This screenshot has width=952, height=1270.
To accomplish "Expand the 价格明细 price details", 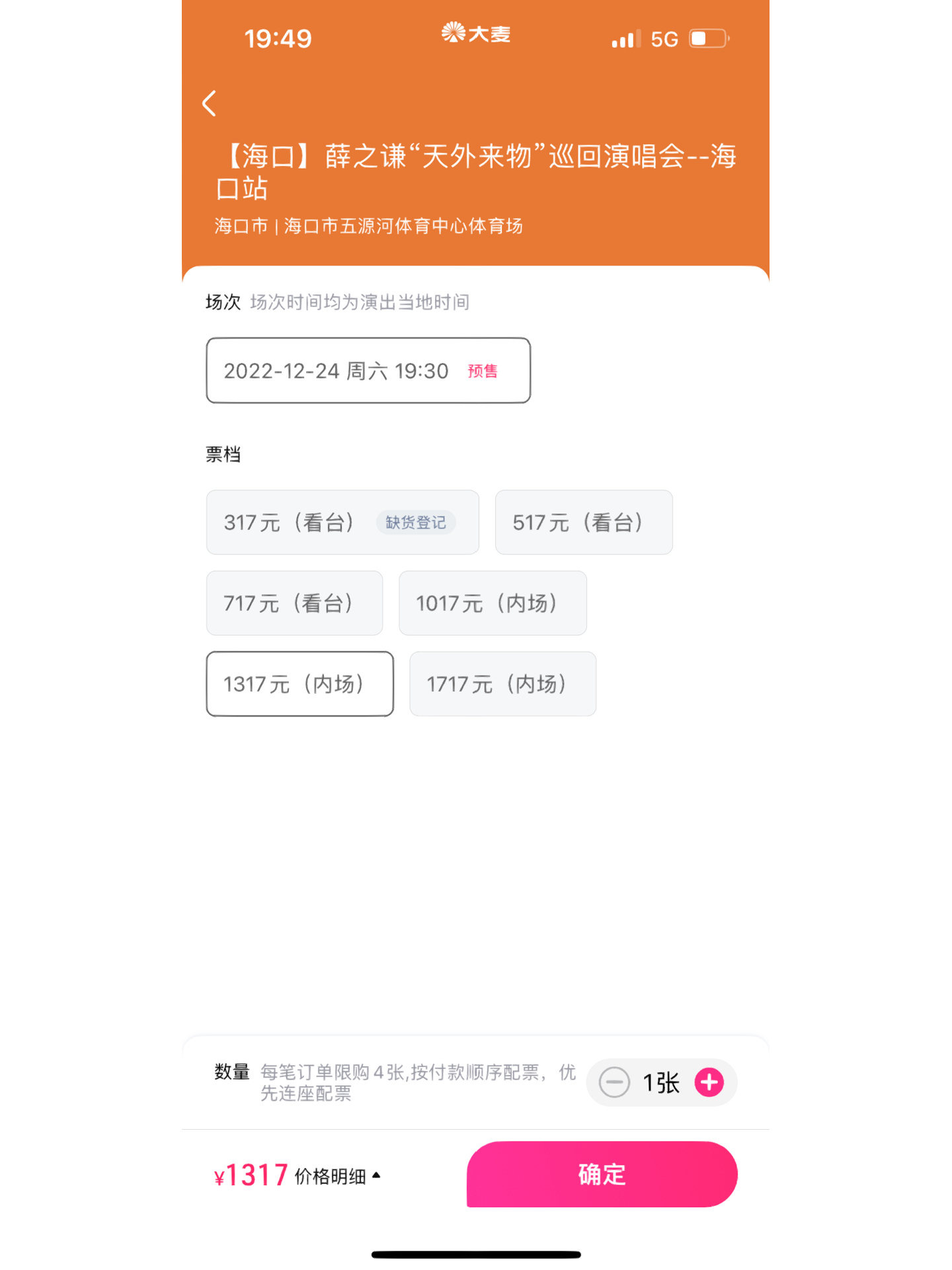I will 331,1176.
